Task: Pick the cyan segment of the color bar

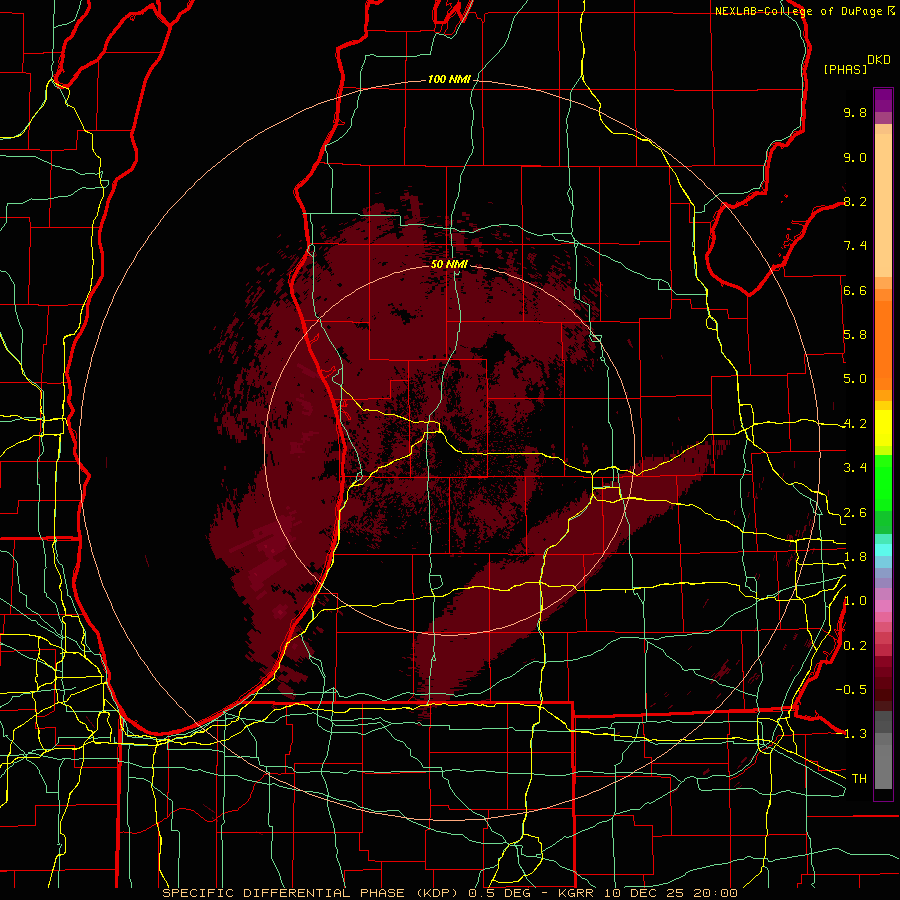Action: point(883,550)
